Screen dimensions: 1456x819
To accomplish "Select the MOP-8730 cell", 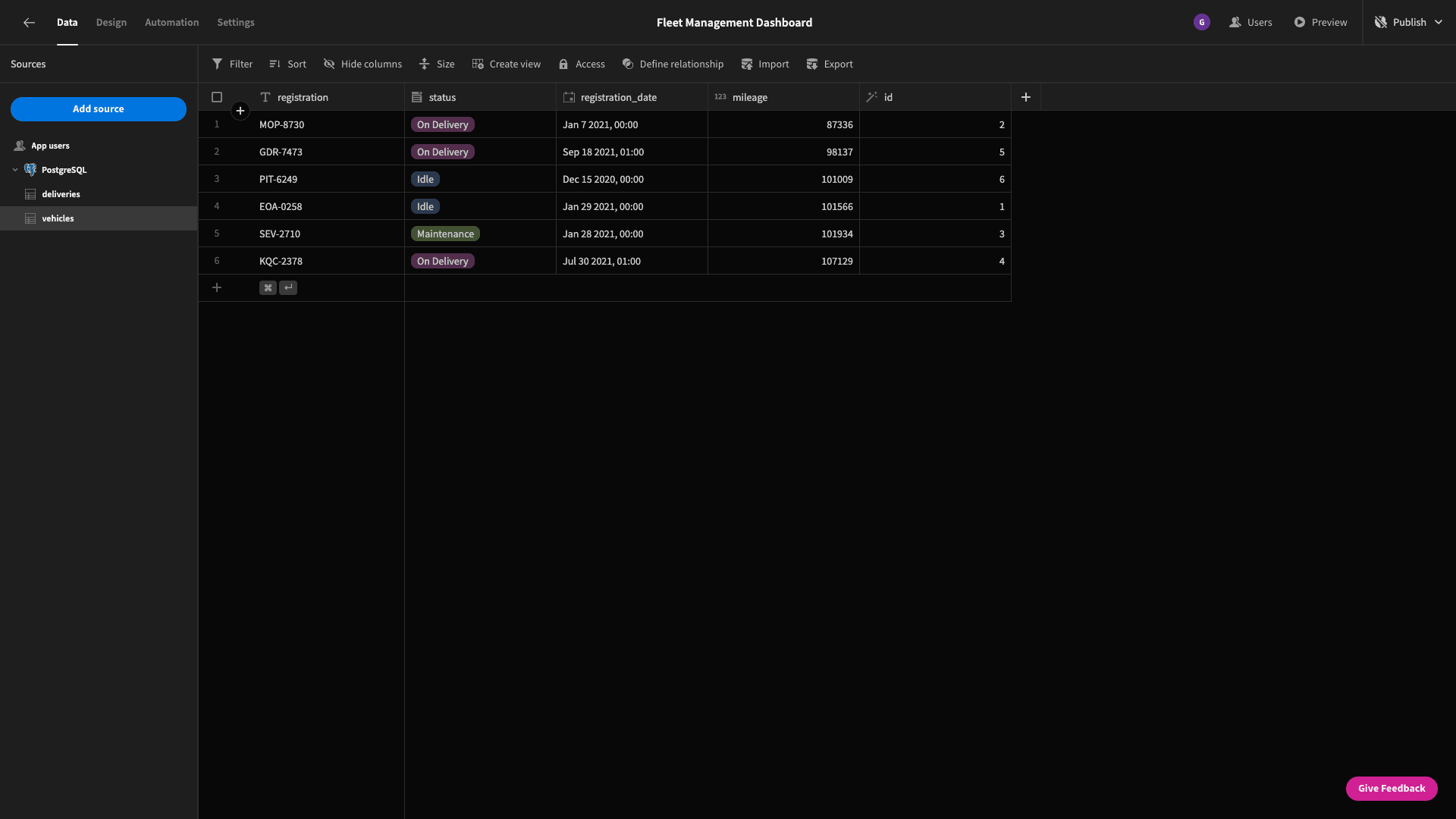I will tap(328, 124).
